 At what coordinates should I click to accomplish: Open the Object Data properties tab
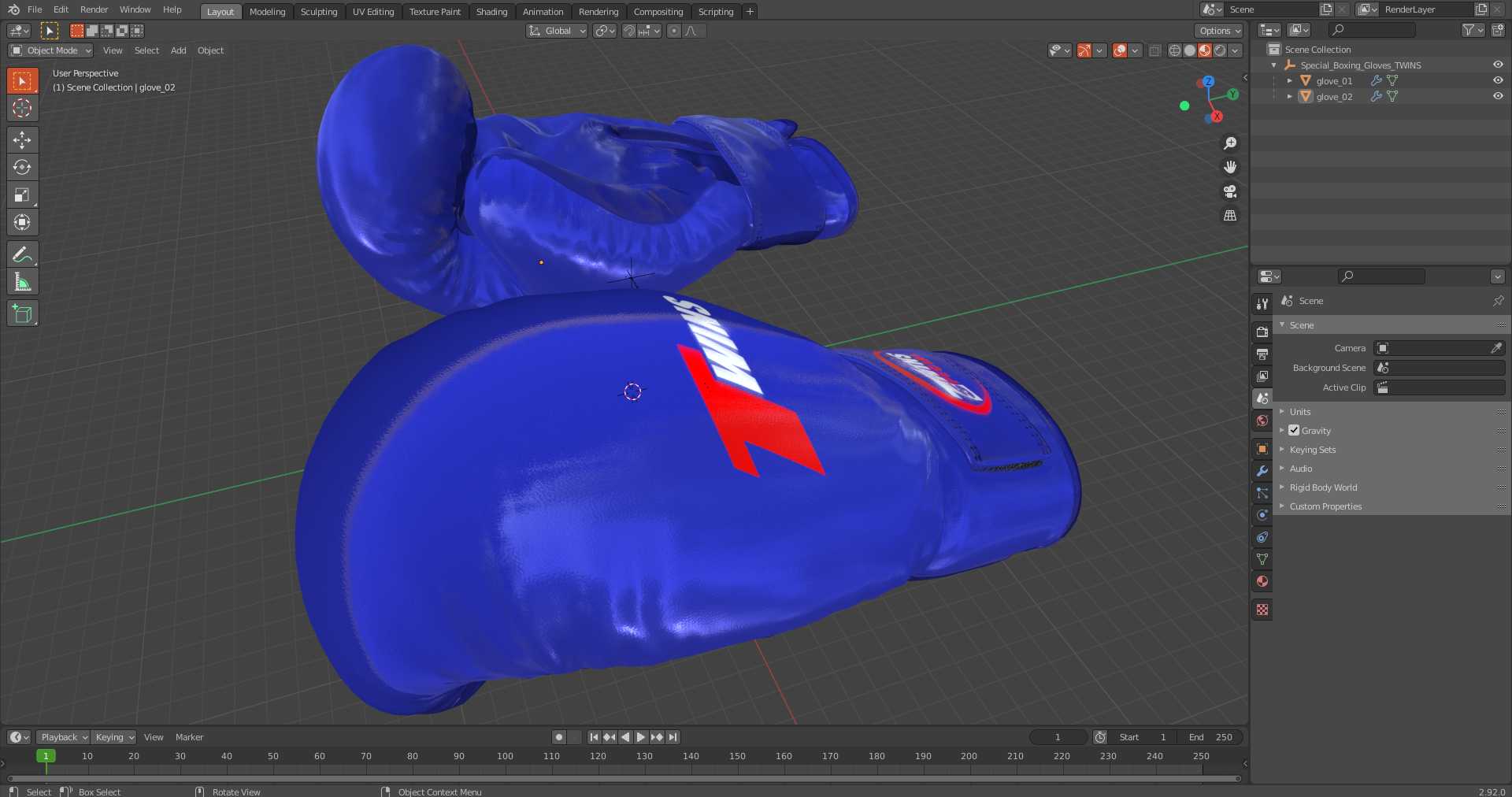tap(1262, 559)
